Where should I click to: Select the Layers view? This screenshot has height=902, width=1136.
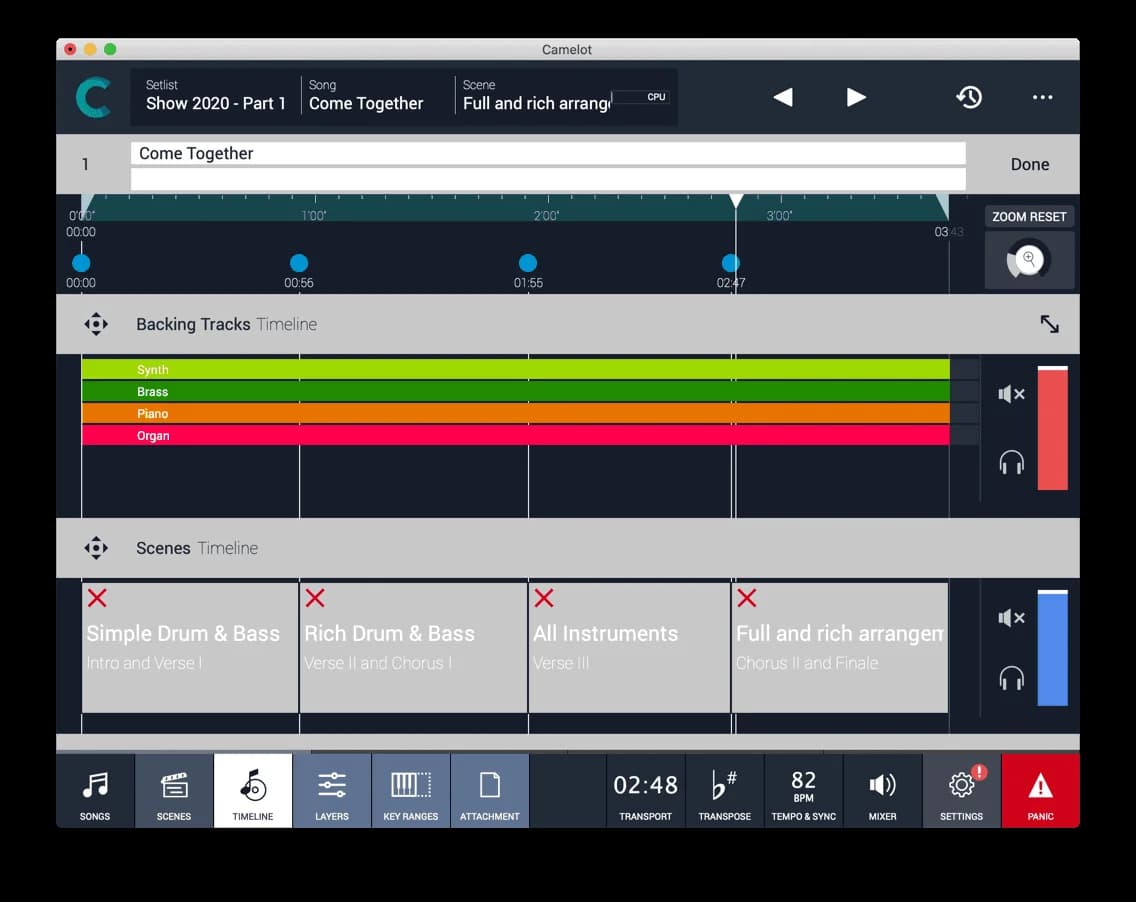click(332, 790)
